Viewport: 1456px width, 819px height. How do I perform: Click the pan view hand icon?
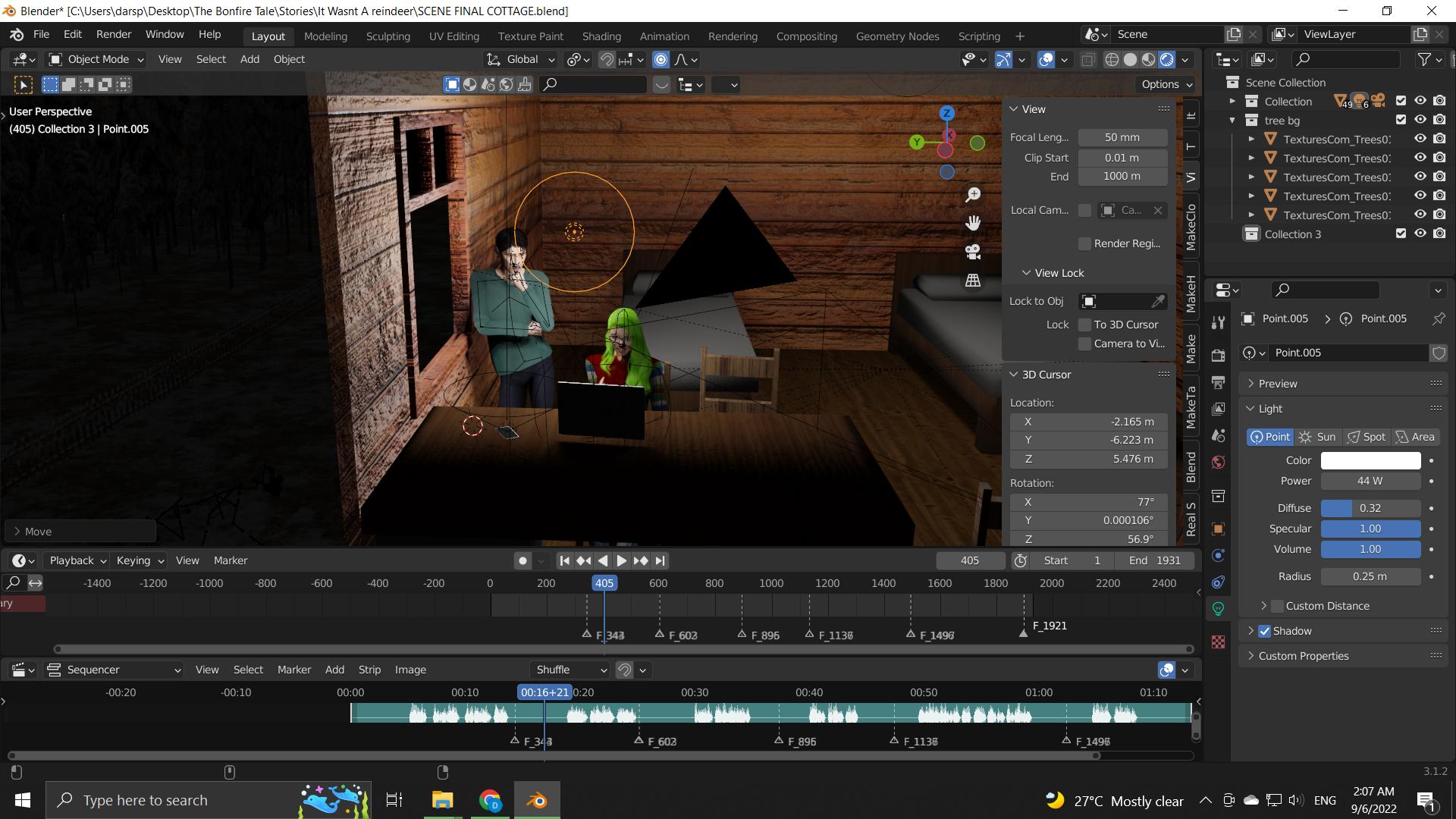click(x=973, y=223)
